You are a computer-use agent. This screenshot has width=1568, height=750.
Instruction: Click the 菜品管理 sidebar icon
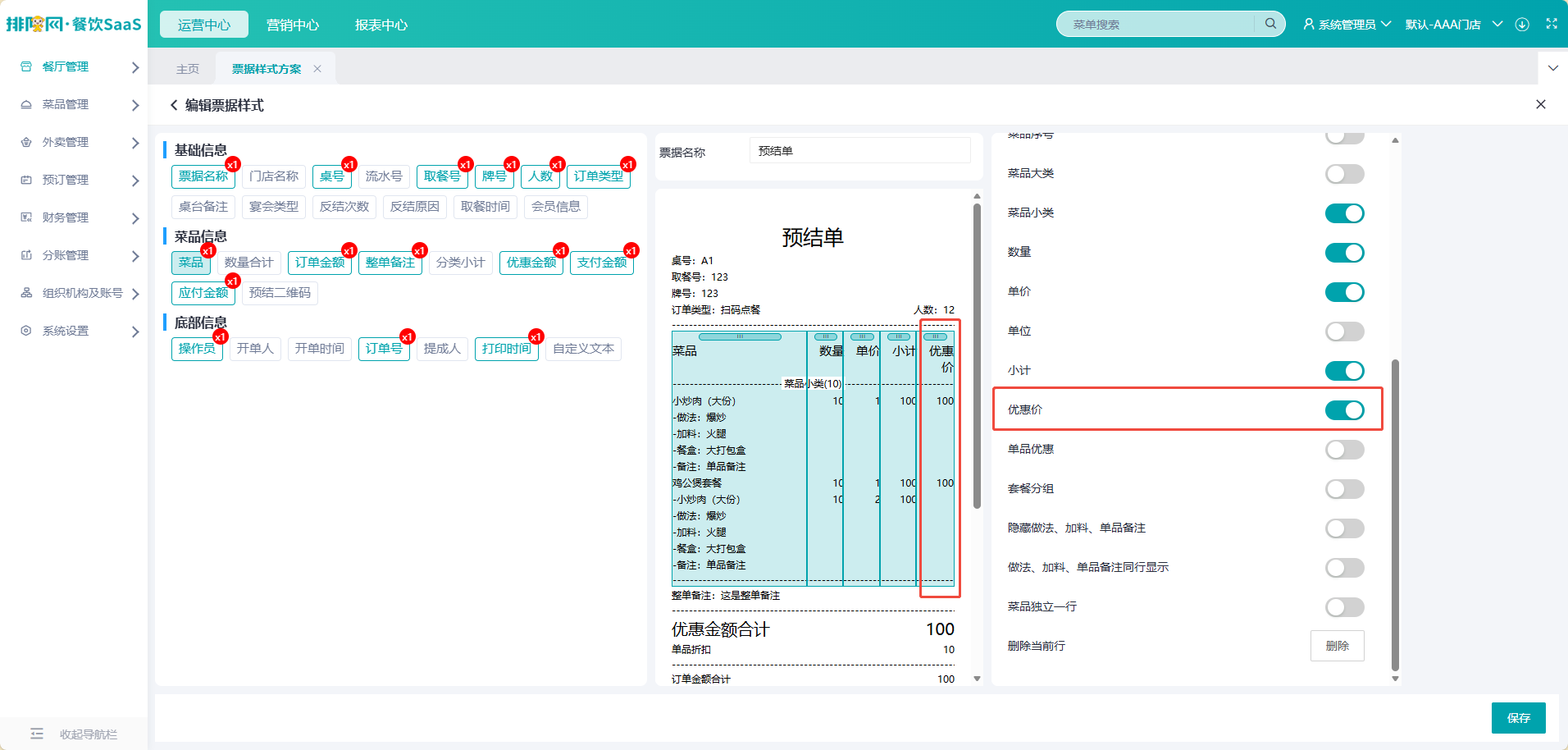26,104
